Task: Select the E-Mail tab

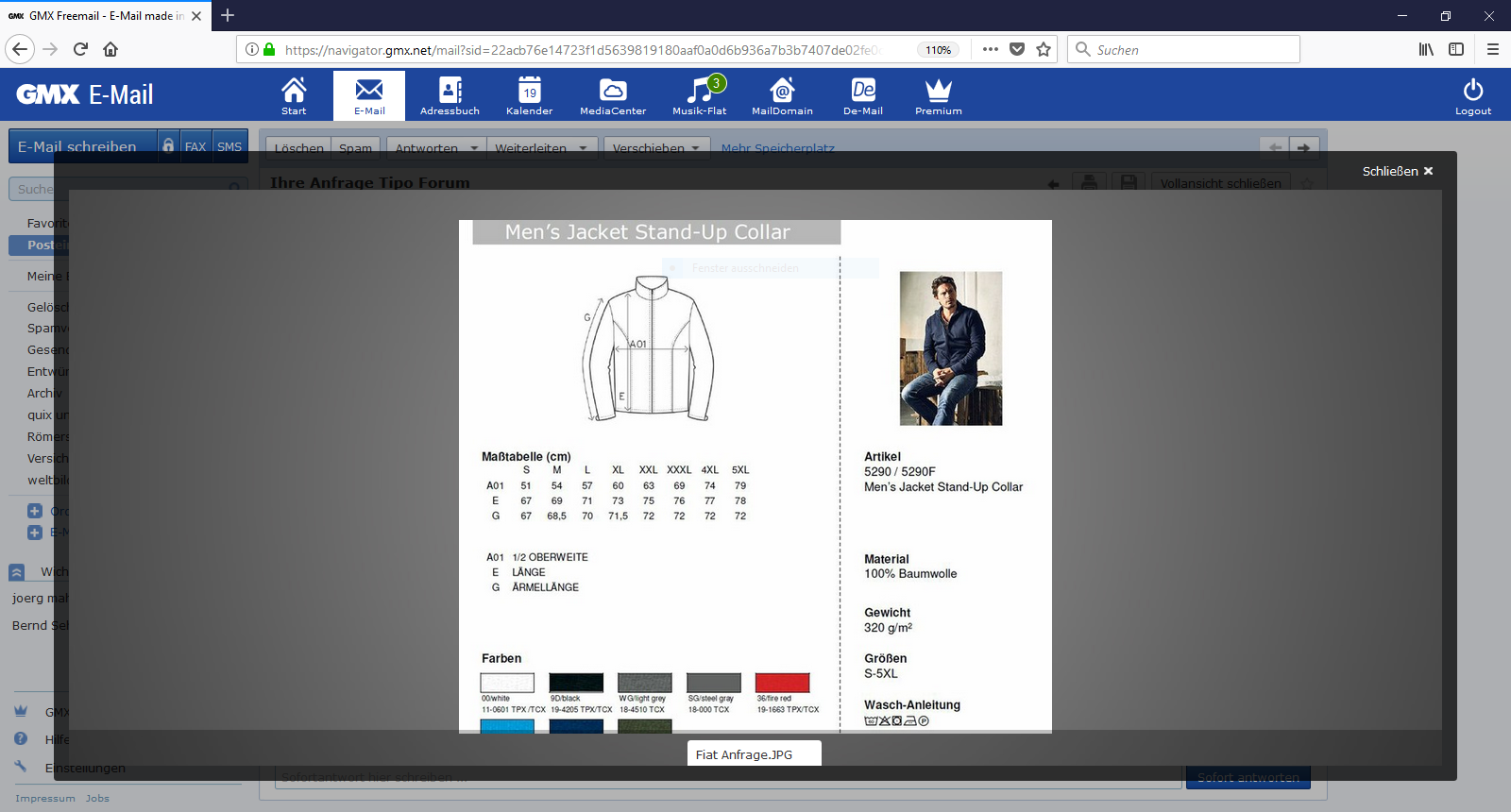Action: (x=369, y=95)
